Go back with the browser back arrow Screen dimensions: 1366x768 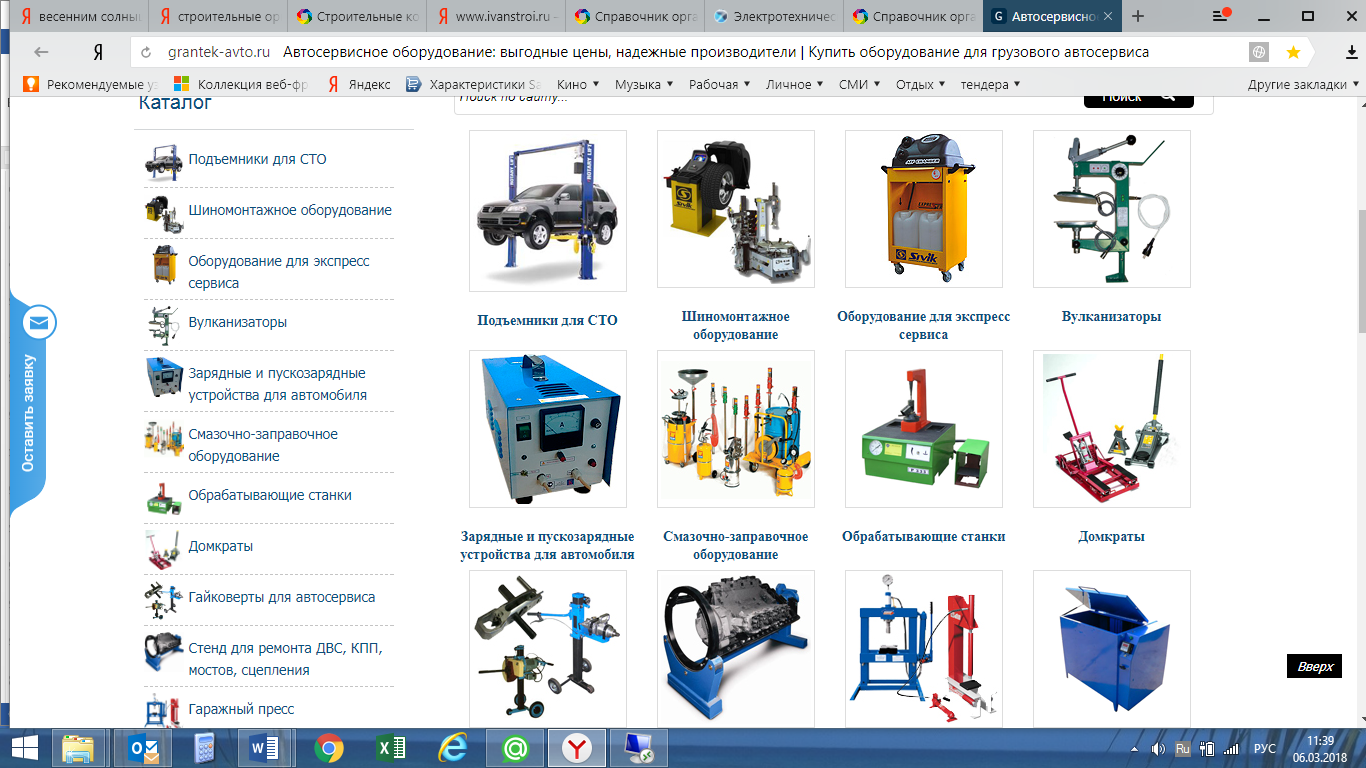[42, 52]
